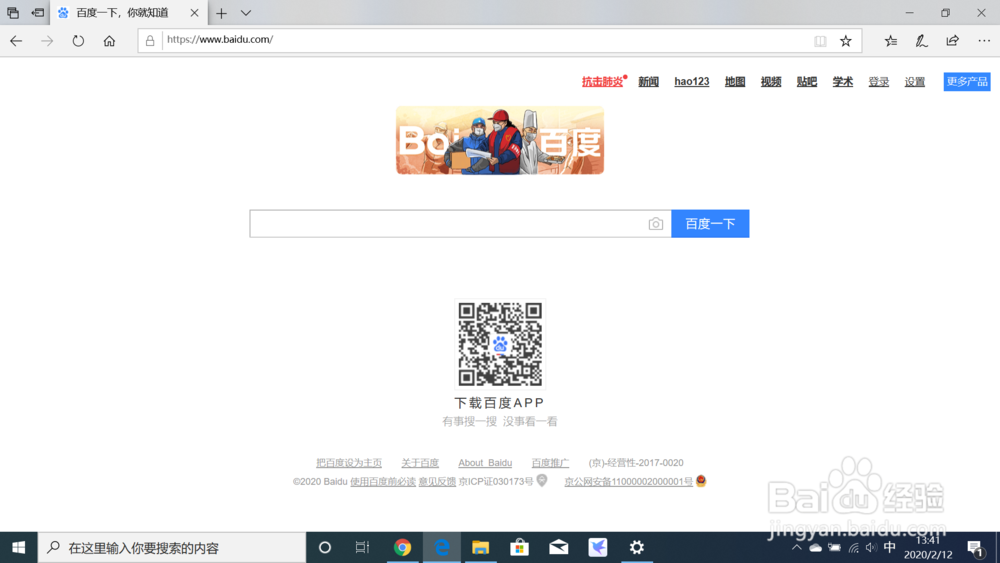Image resolution: width=1000 pixels, height=563 pixels.
Task: Click the share page icon
Action: 952,41
